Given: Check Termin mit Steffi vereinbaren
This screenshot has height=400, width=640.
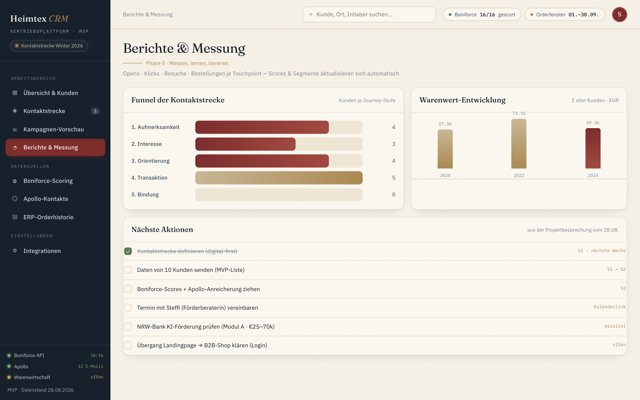Looking at the screenshot, I should click(128, 308).
